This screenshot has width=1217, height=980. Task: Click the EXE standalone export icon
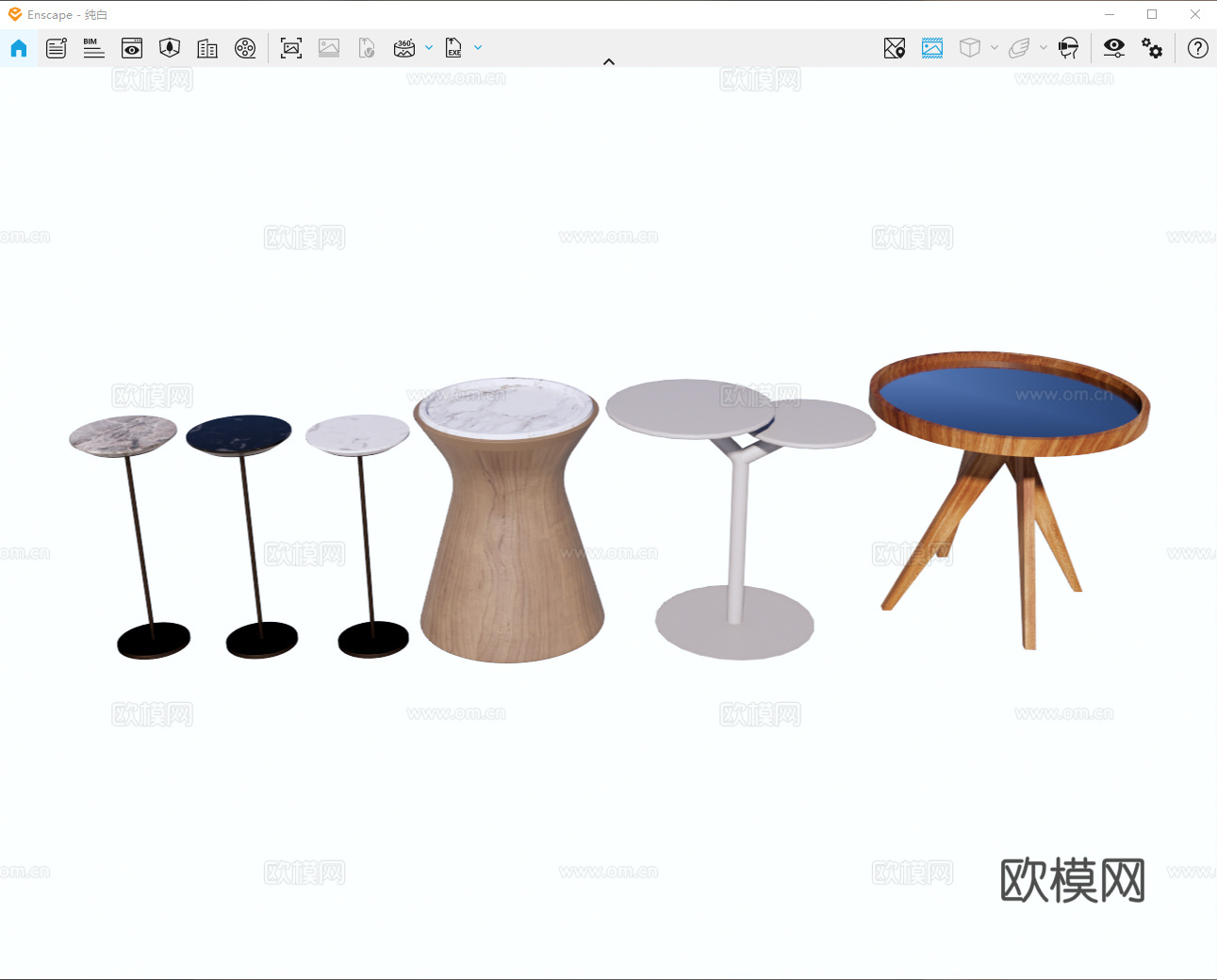click(453, 48)
